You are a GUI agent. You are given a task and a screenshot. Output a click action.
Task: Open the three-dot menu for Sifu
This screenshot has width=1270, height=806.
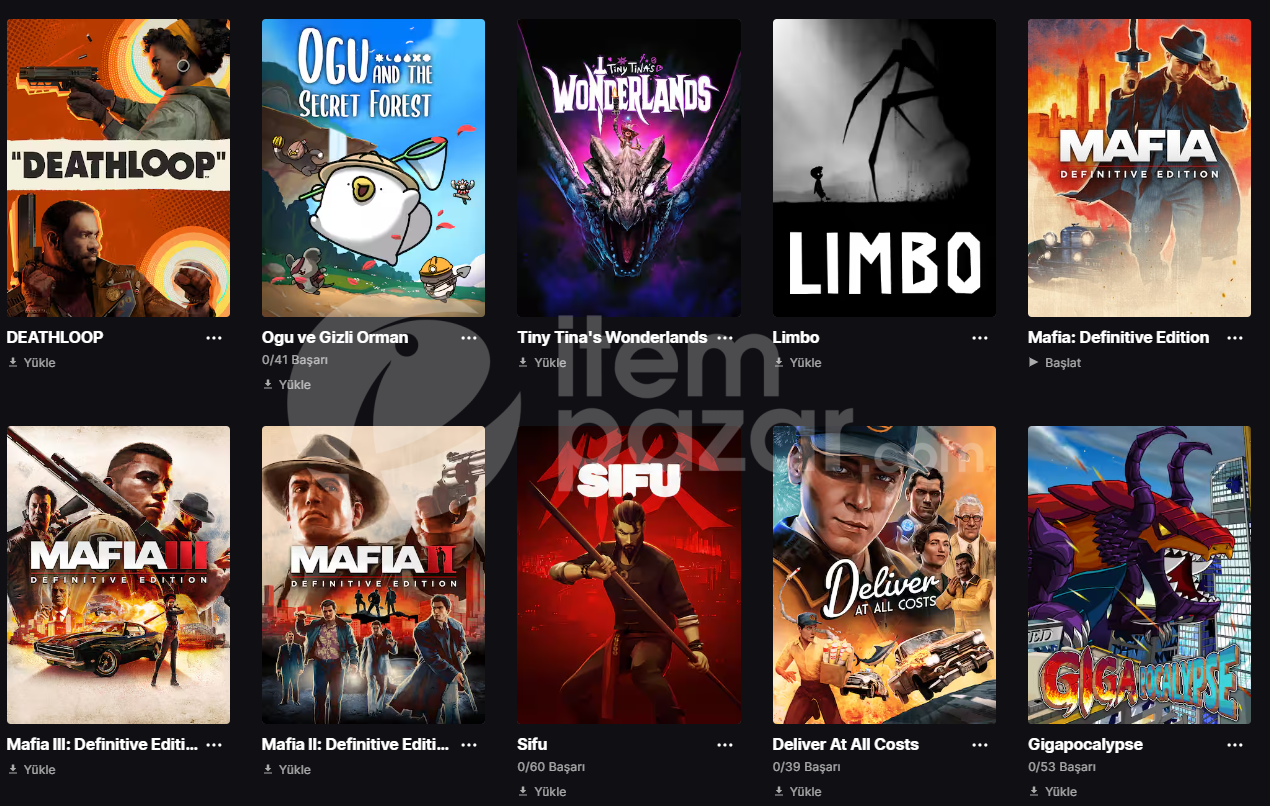point(725,745)
